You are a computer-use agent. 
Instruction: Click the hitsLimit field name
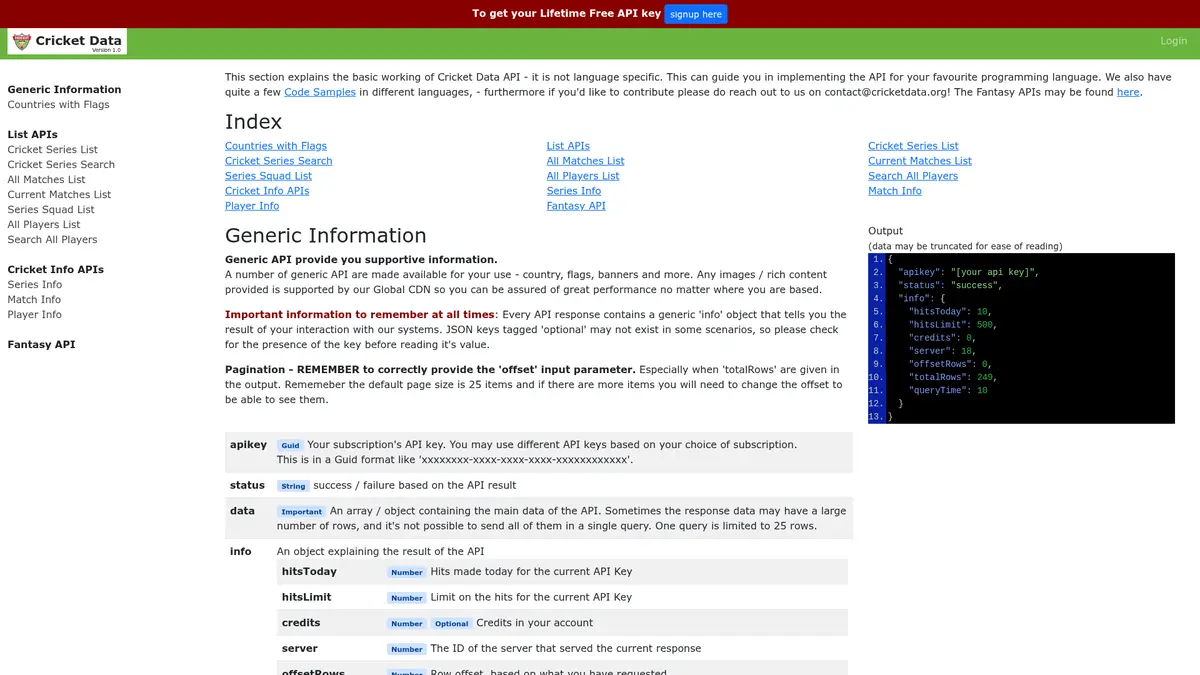coord(306,597)
